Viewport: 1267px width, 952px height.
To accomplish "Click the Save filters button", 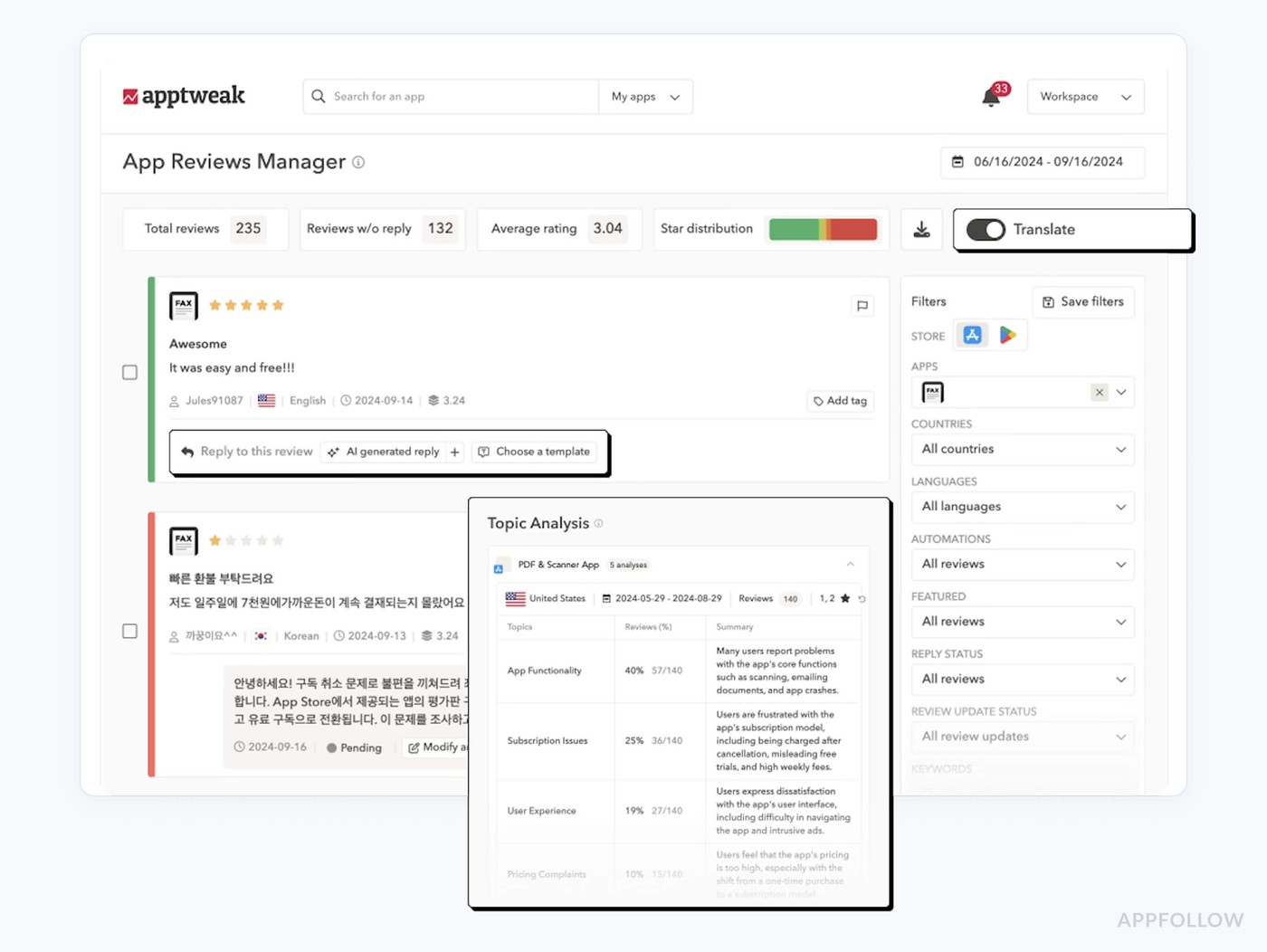I will coord(1082,301).
